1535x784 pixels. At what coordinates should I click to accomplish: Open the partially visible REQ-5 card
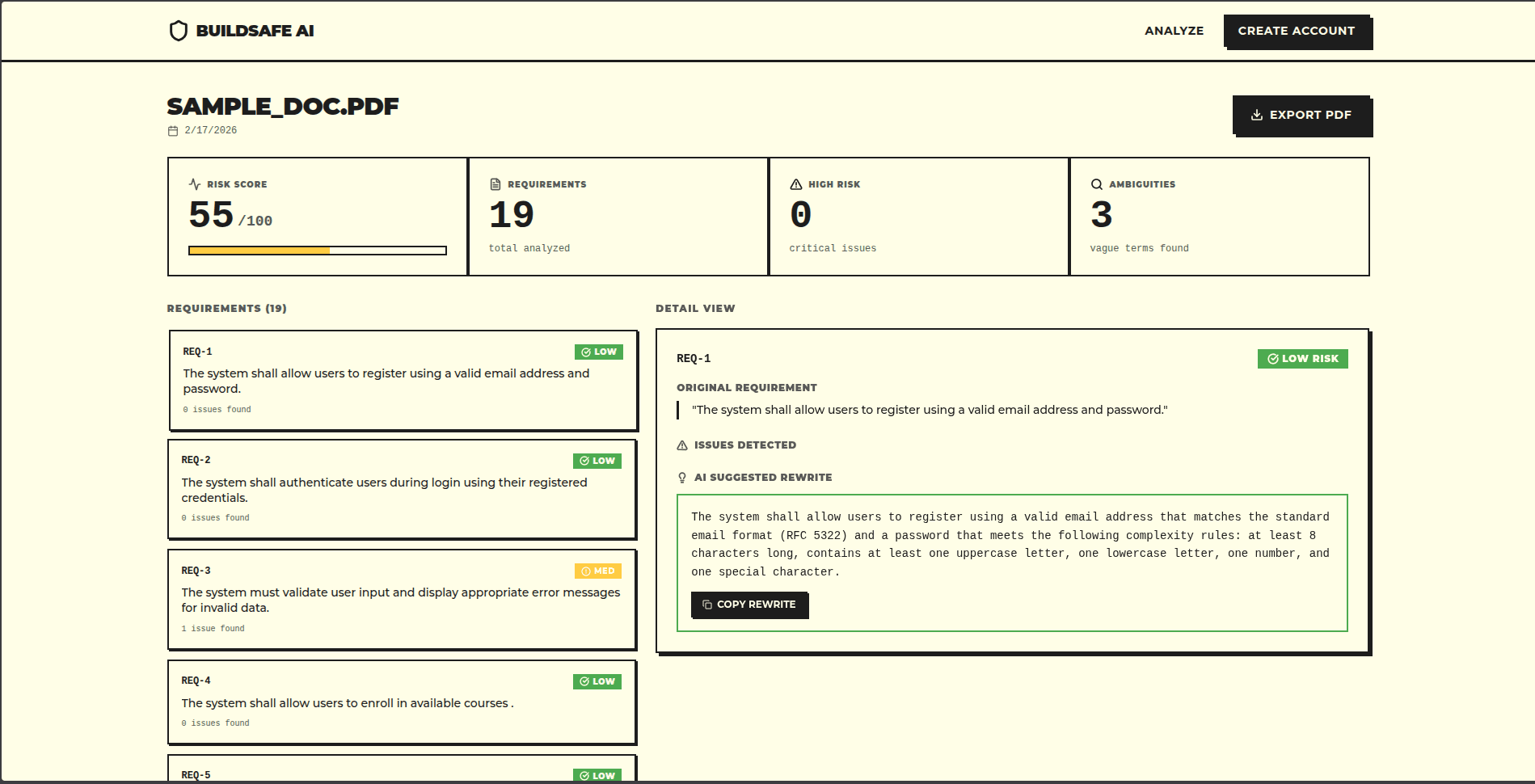[402, 768]
